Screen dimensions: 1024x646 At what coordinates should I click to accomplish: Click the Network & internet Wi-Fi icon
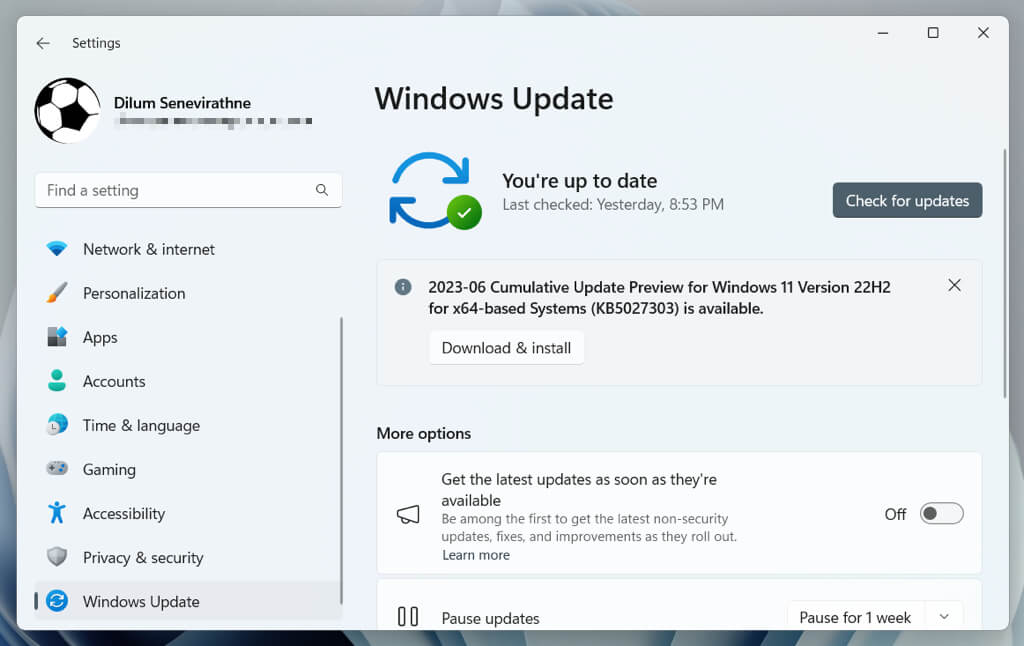(x=57, y=249)
